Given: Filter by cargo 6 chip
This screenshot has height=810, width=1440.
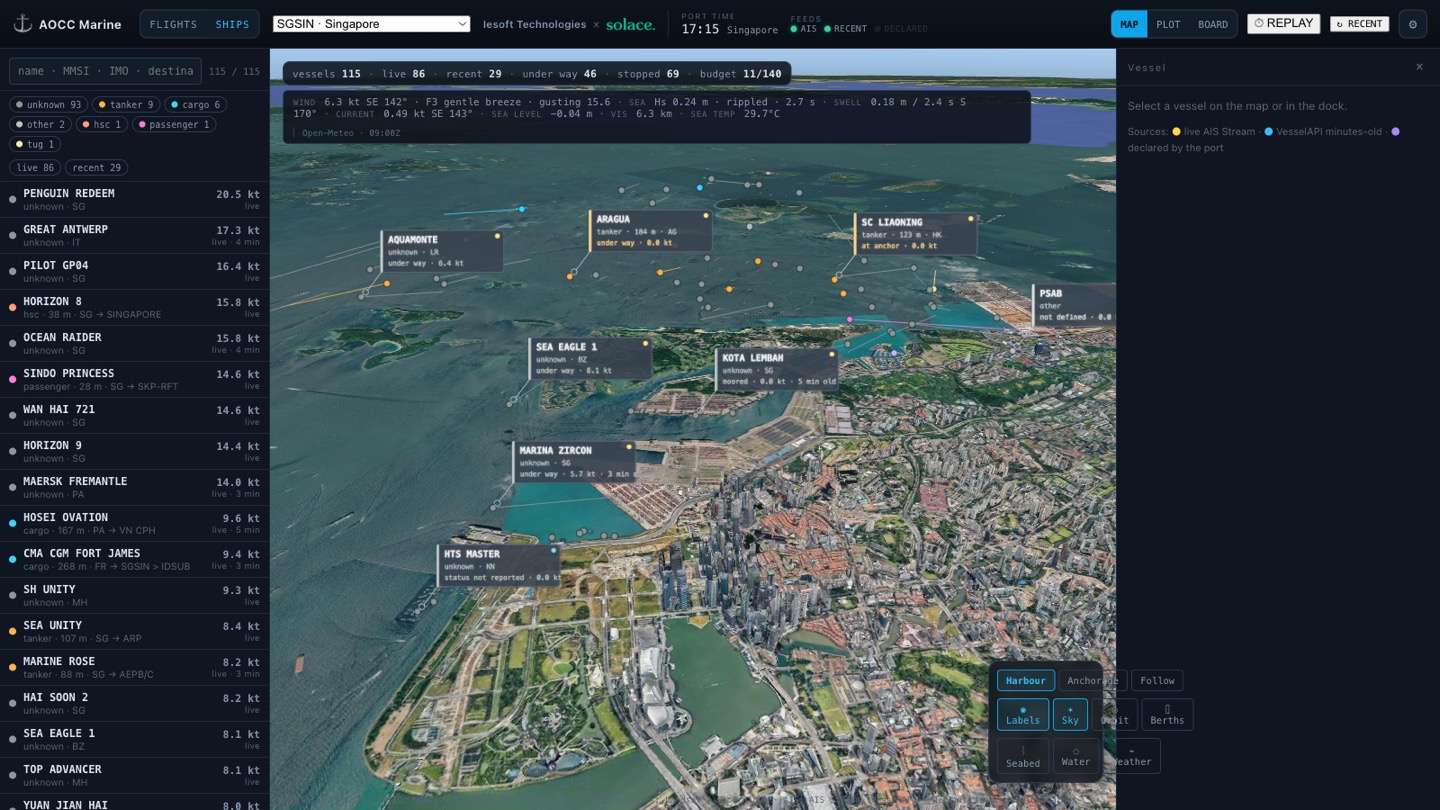Looking at the screenshot, I should [x=195, y=104].
